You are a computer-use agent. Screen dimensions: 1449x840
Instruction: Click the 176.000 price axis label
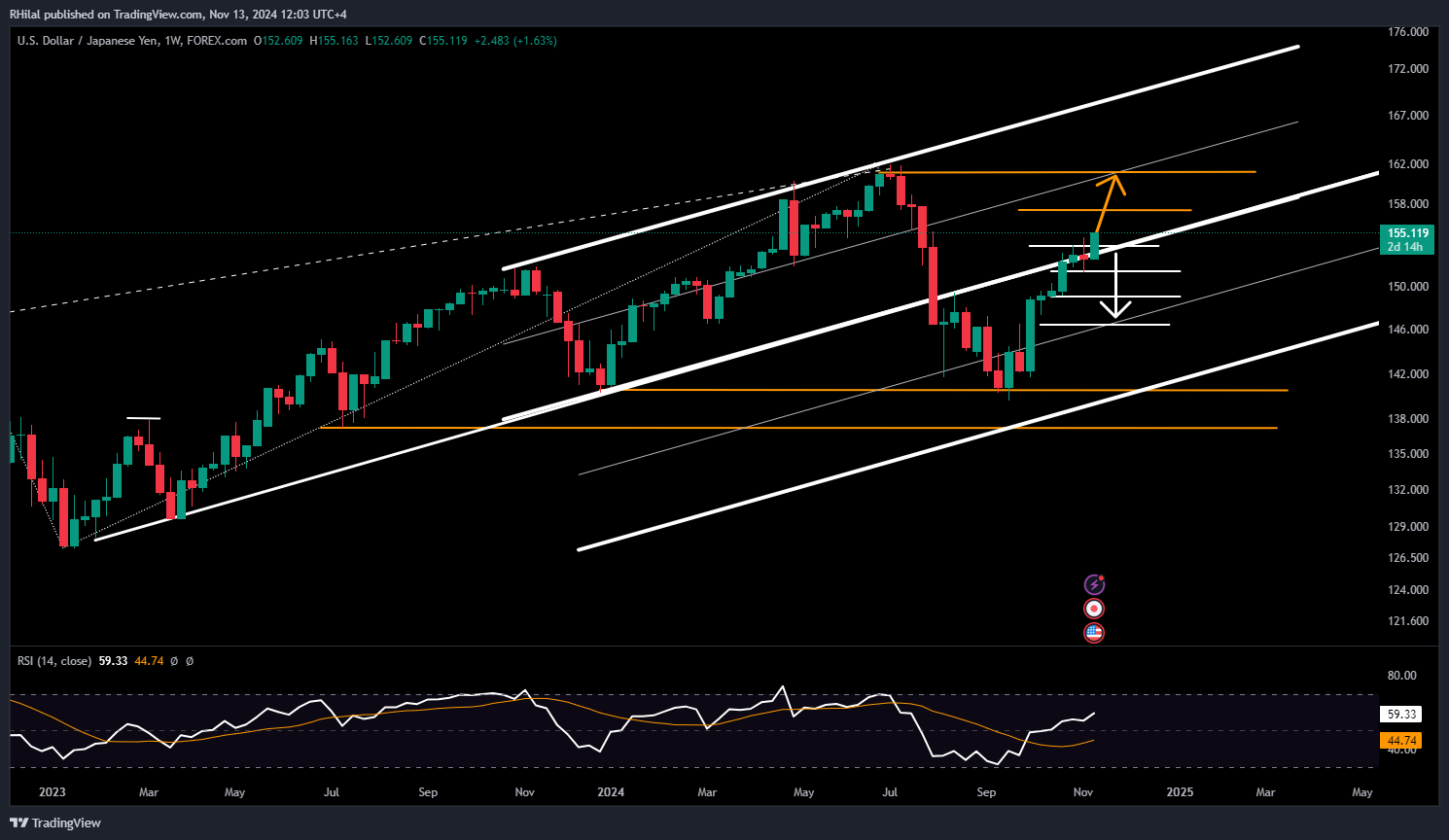pos(1407,32)
